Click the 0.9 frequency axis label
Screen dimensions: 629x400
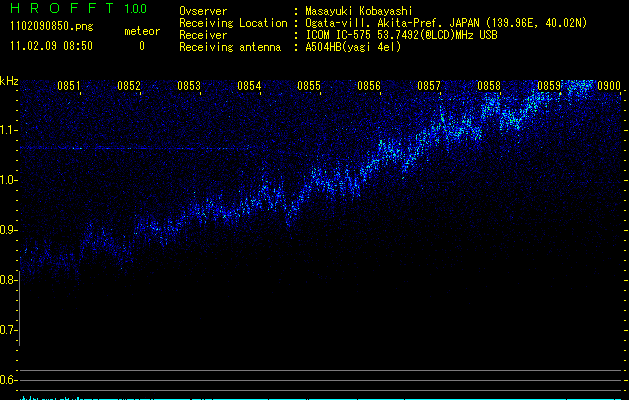coord(8,230)
